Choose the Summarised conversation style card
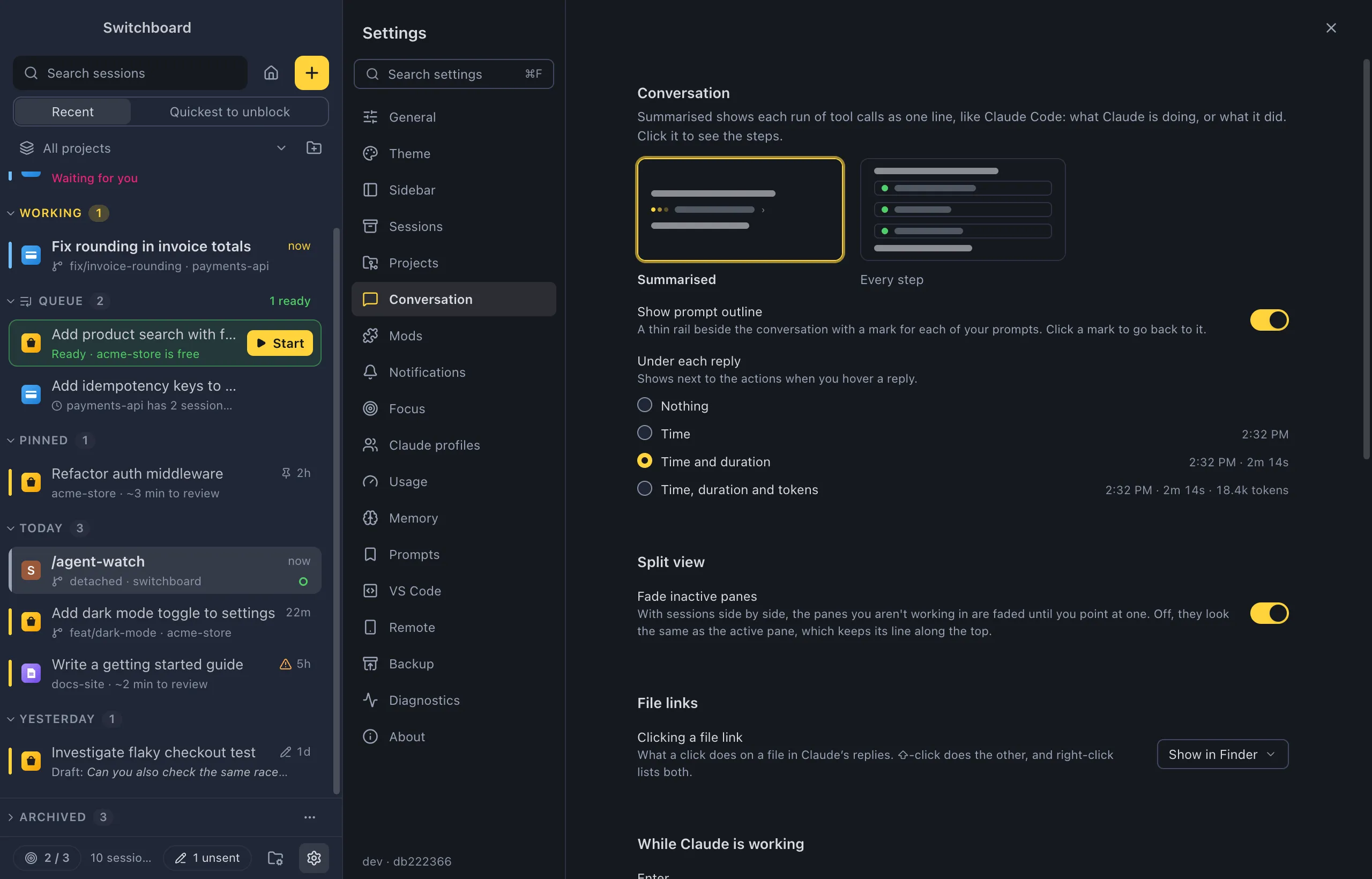This screenshot has width=1372, height=879. click(x=740, y=210)
